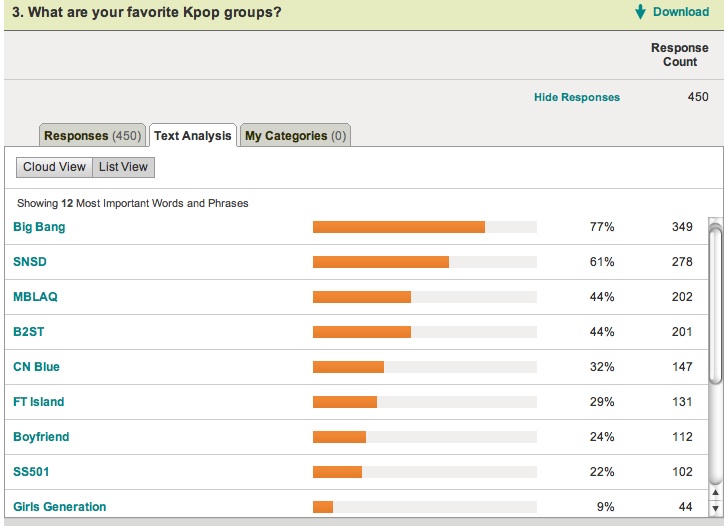Click Hide Responses link

click(x=577, y=97)
